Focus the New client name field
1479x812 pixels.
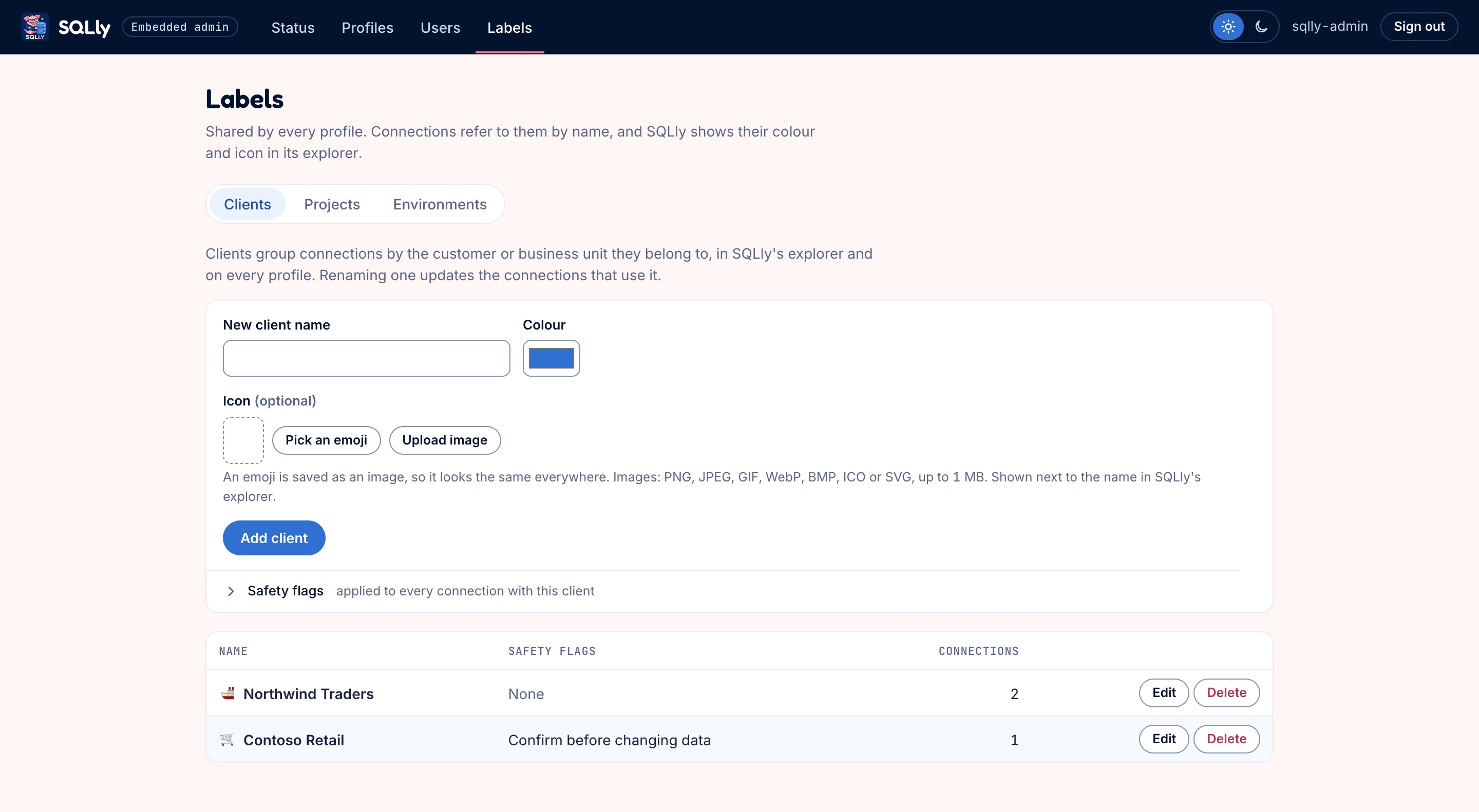tap(366, 358)
